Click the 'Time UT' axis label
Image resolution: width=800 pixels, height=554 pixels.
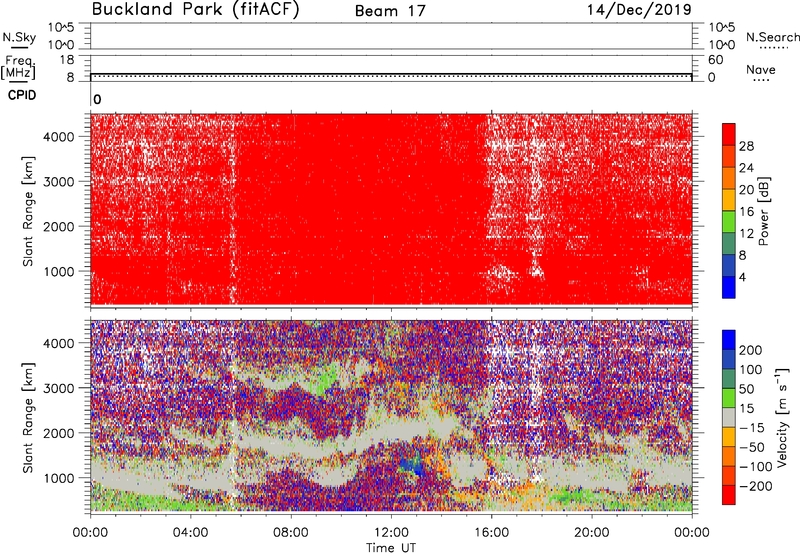click(391, 548)
